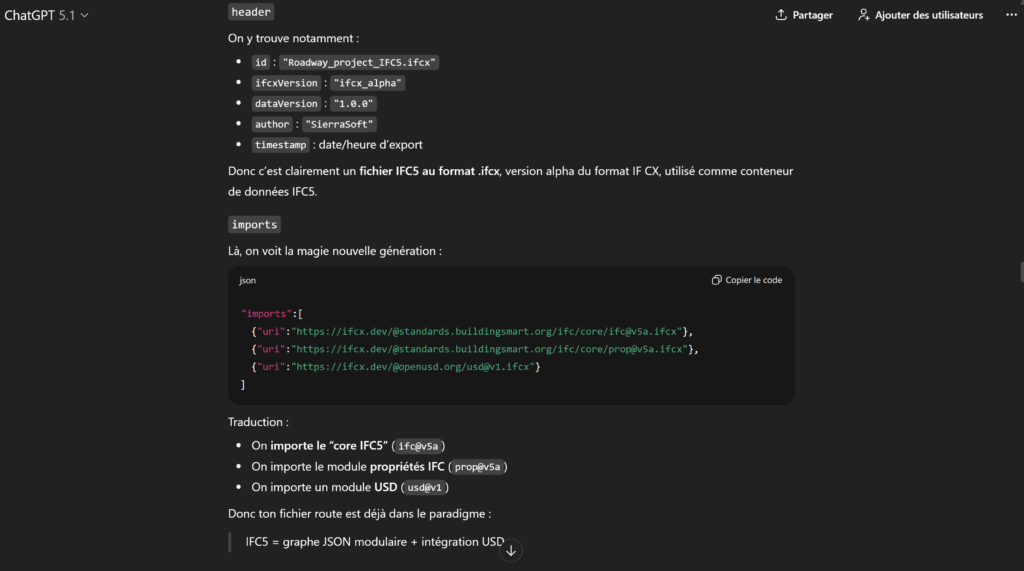Click the vertical scrollbar thumb
Screen dimensions: 1024x571
1020,272
